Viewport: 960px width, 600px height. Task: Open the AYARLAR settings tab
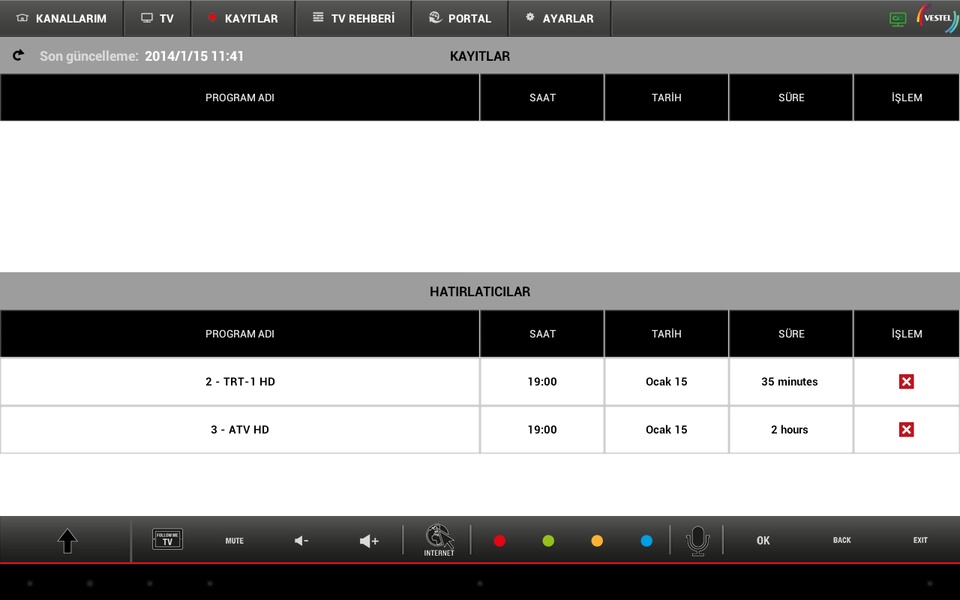click(560, 18)
